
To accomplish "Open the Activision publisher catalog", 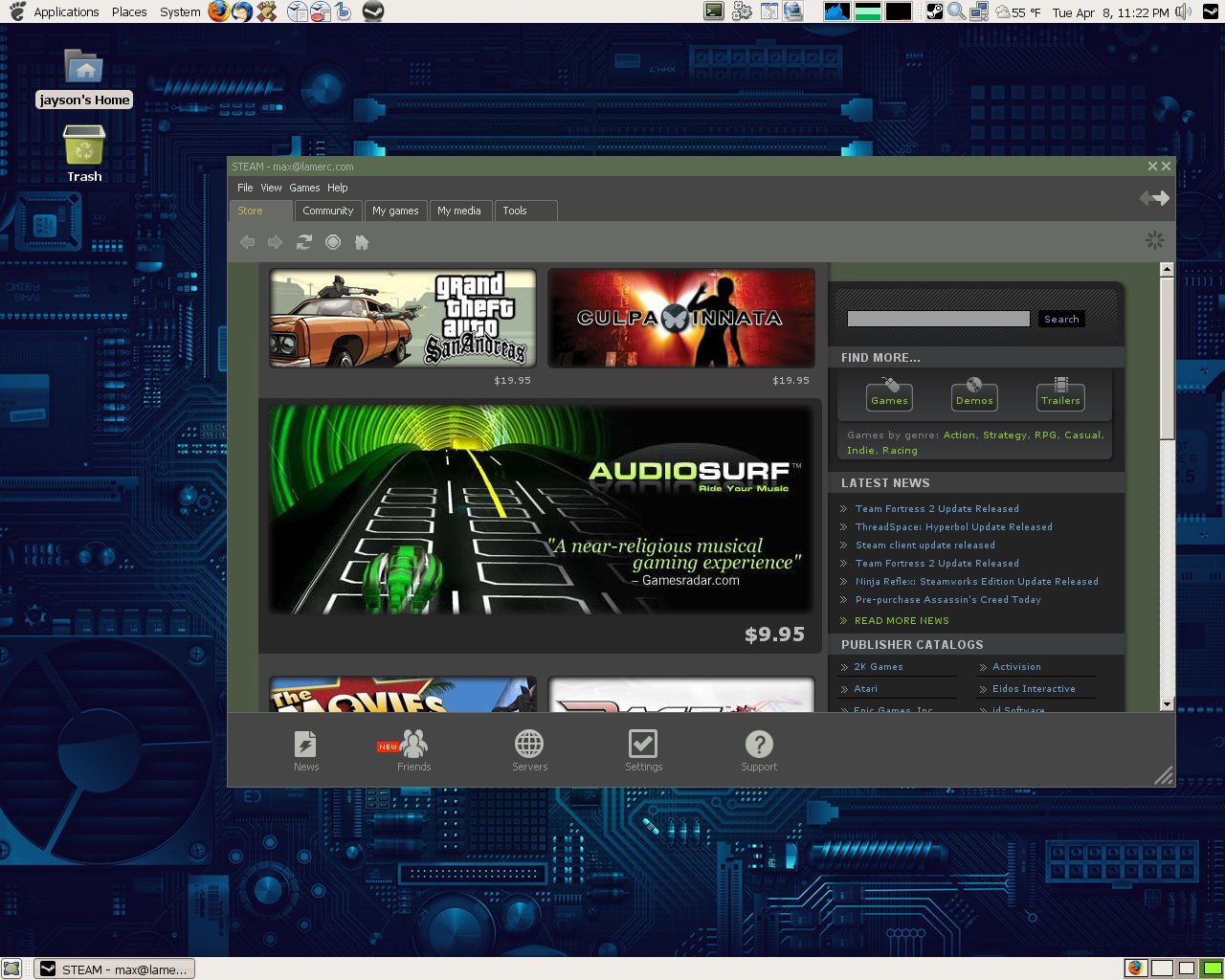I will click(1016, 666).
